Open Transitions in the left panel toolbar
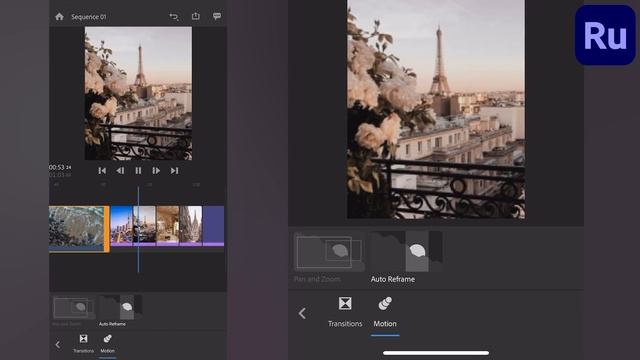 click(x=83, y=343)
